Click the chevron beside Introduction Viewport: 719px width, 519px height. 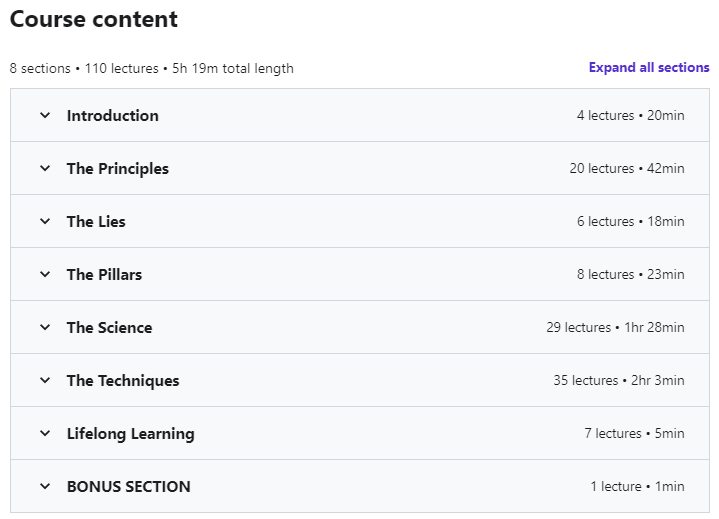[45, 115]
